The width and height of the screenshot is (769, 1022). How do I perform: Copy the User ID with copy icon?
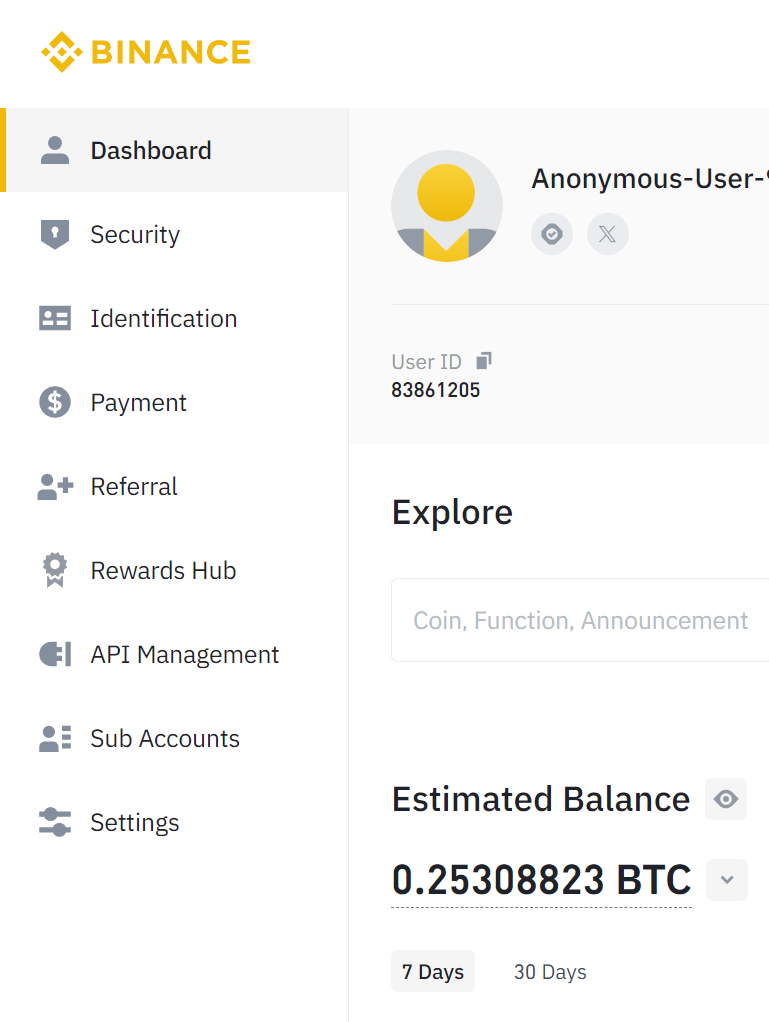[x=484, y=360]
